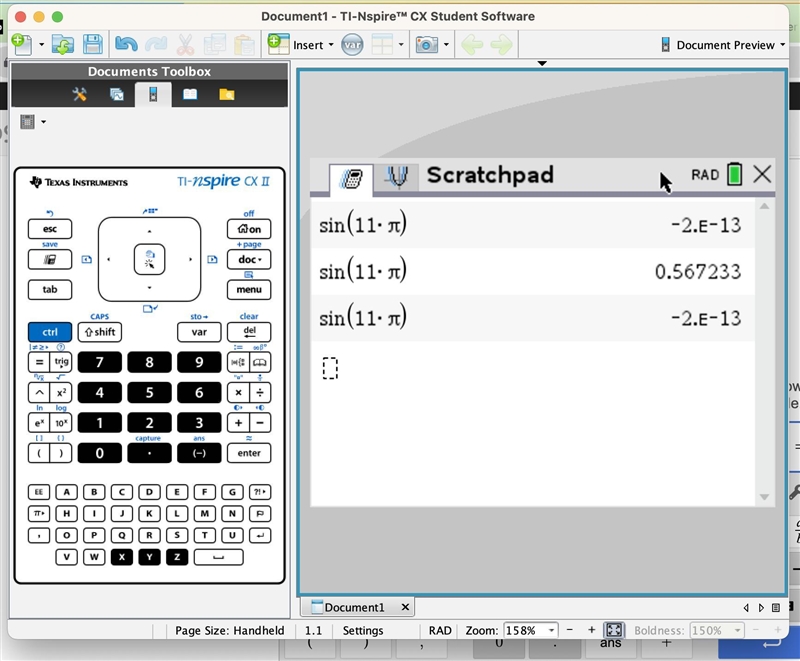Click the enter key on the keypad
Image resolution: width=800 pixels, height=661 pixels.
click(x=249, y=453)
